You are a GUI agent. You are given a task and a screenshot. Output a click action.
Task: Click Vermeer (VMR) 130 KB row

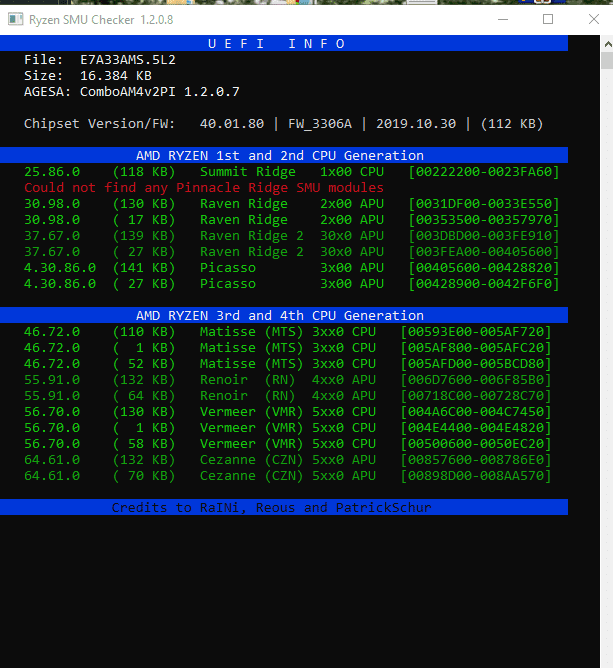pyautogui.click(x=288, y=412)
